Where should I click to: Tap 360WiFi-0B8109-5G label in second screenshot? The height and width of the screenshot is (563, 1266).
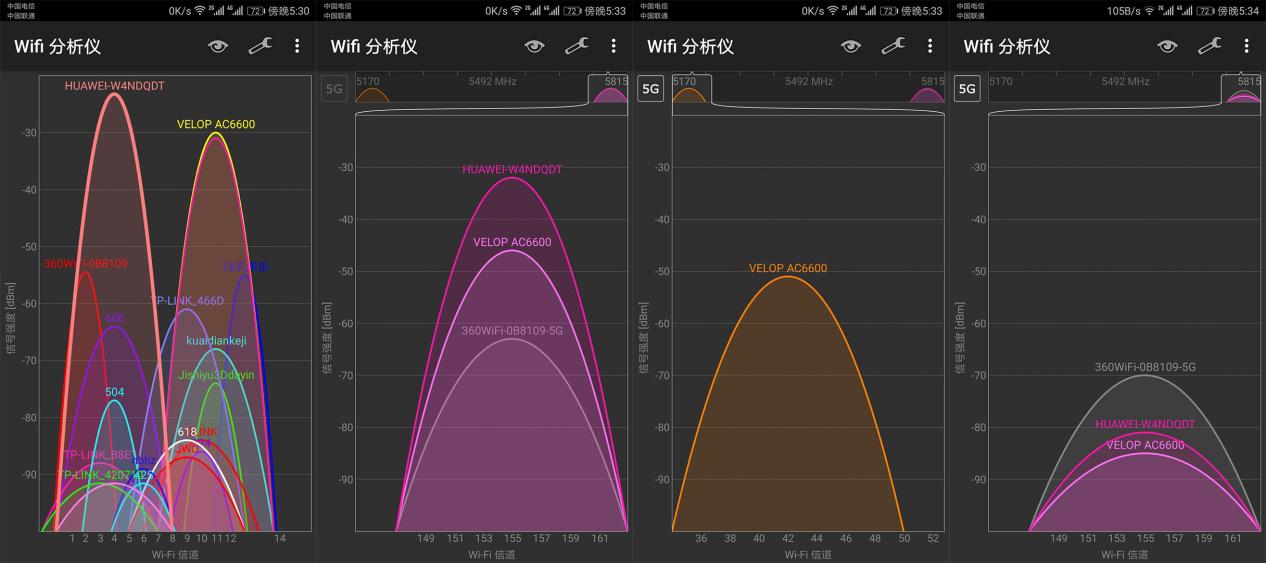[x=512, y=331]
